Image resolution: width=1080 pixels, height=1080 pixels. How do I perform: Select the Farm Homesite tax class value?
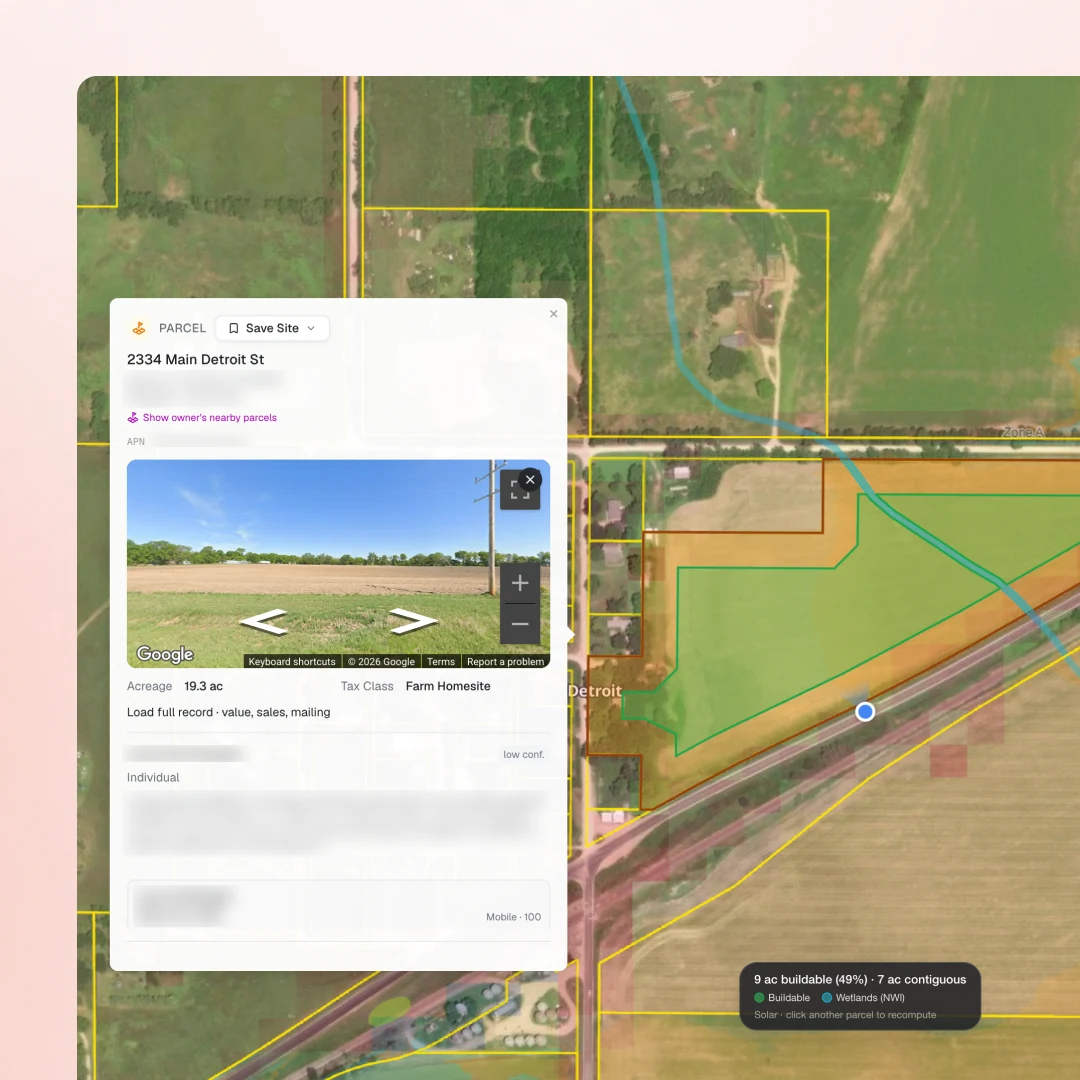coord(448,687)
